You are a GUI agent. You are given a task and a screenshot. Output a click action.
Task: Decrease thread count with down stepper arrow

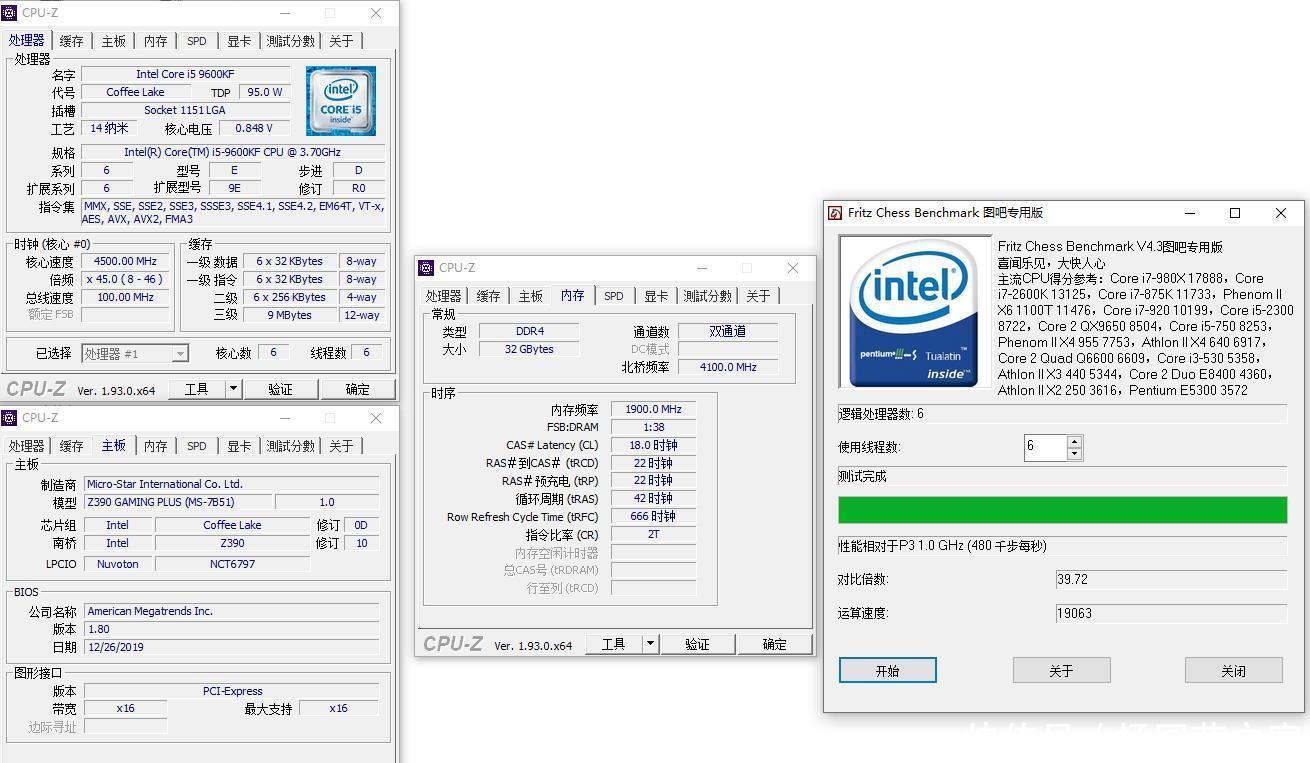(x=1075, y=454)
